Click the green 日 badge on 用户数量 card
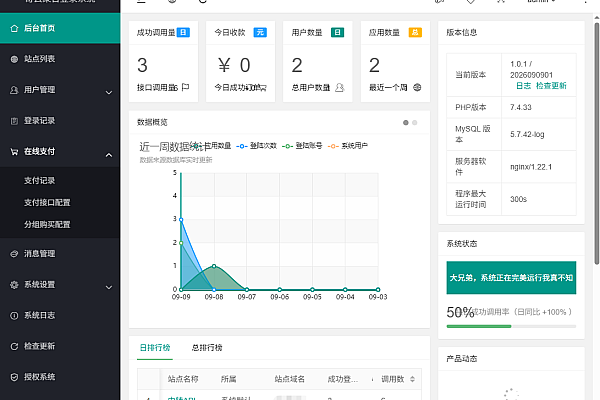The height and width of the screenshot is (400, 600). pos(338,33)
